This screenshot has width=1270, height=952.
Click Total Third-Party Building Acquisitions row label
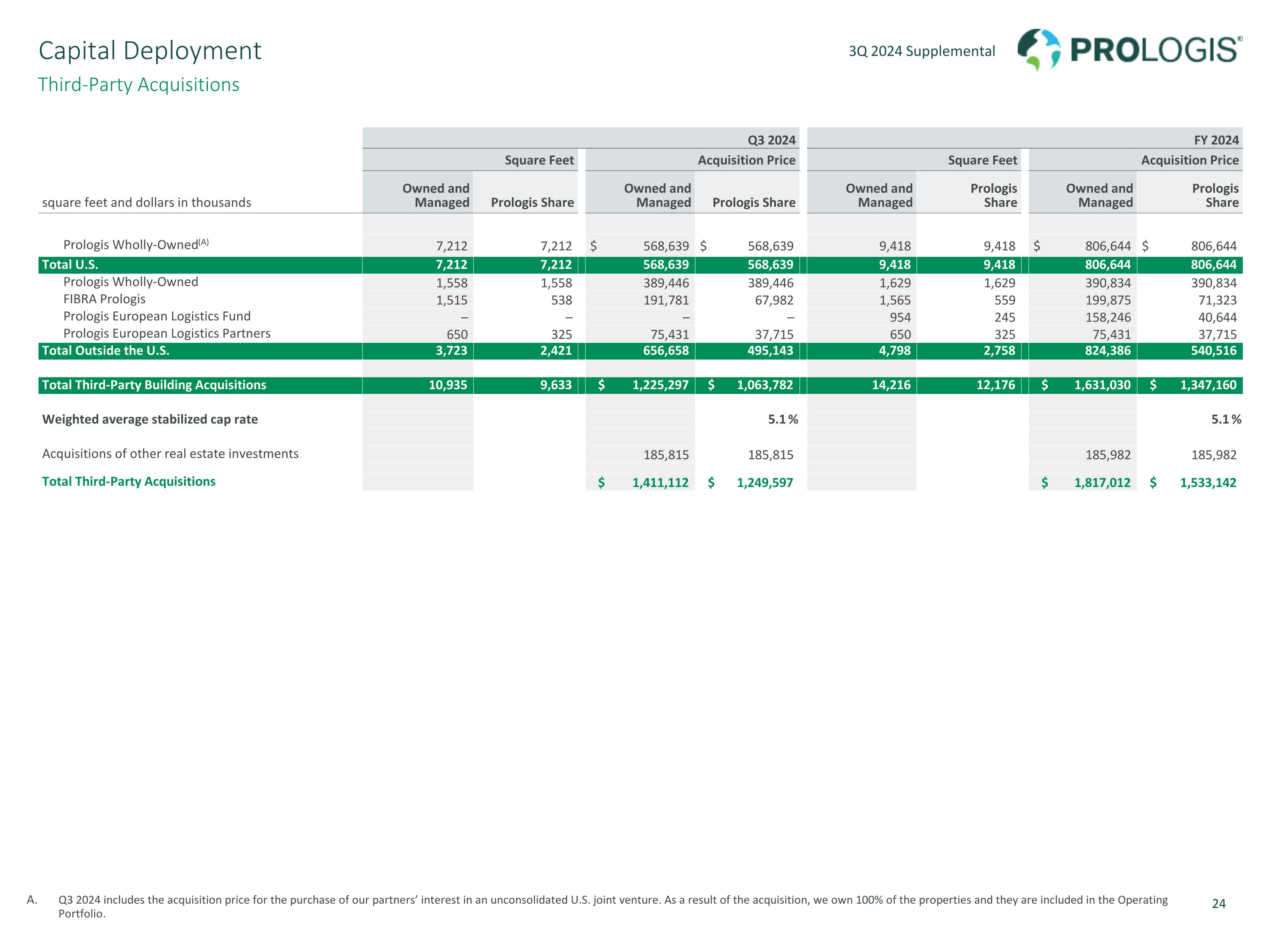[x=154, y=385]
